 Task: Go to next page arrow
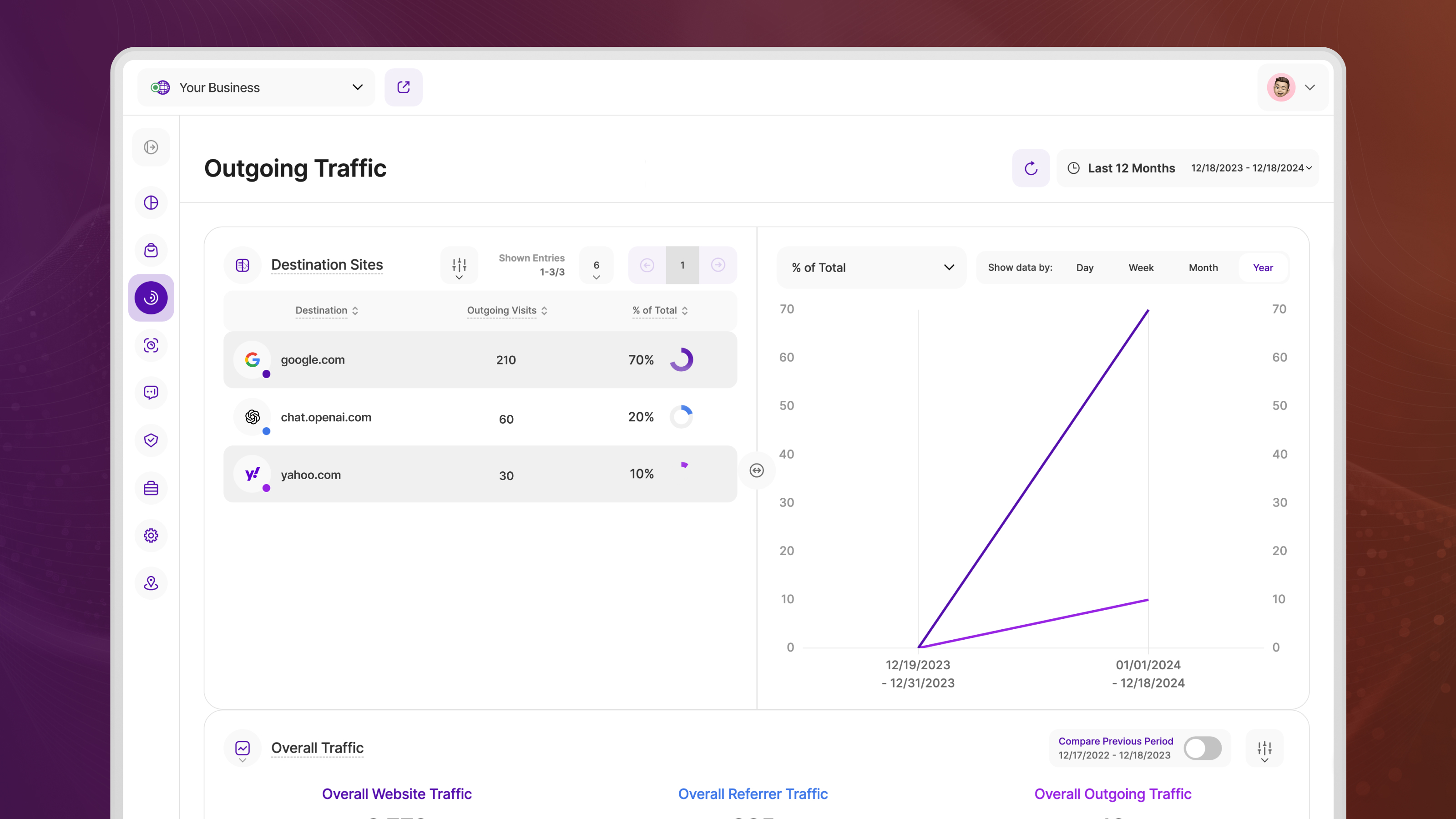pyautogui.click(x=718, y=265)
